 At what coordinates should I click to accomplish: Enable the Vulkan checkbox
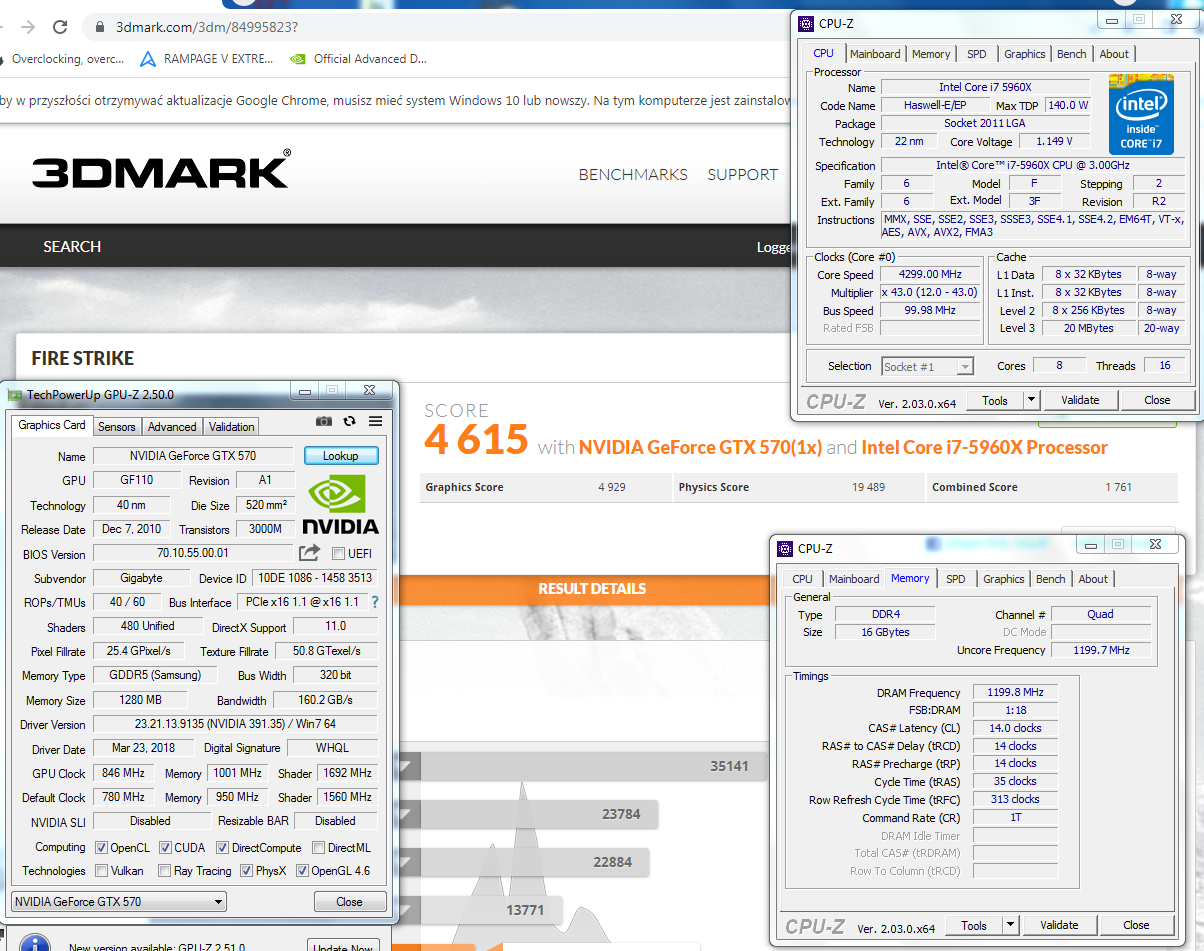[x=101, y=871]
